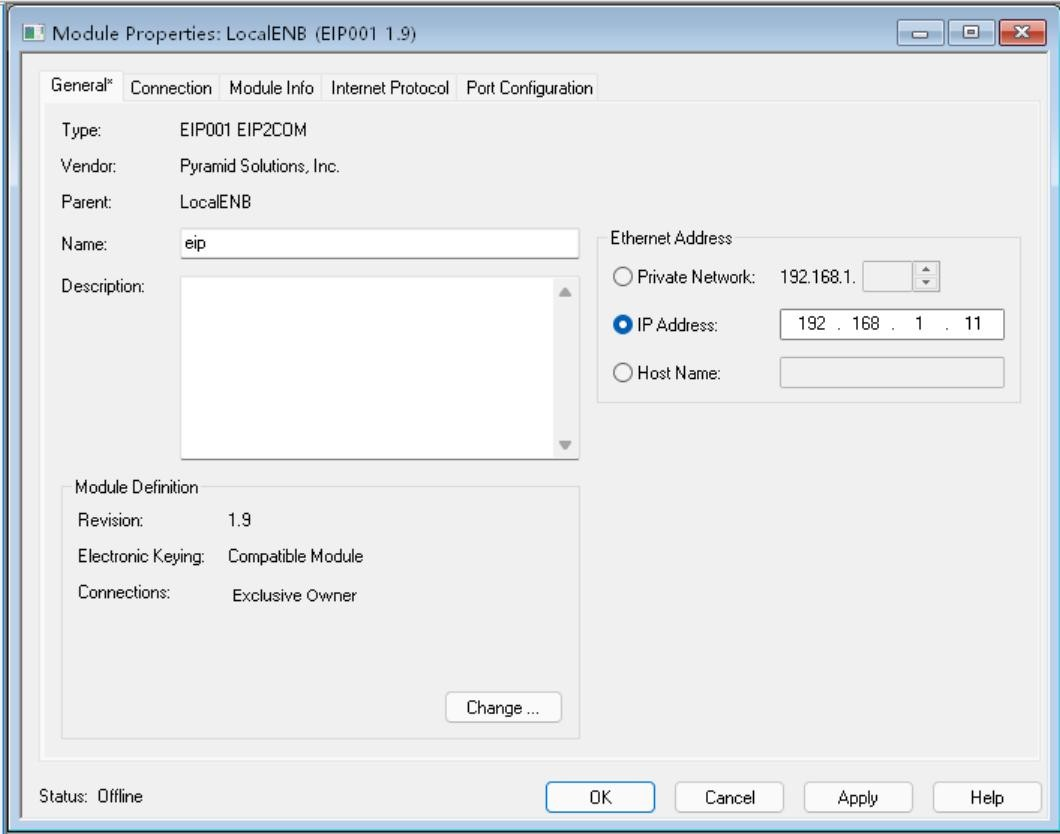
Task: Click the Exclusive Owner connections value
Action: pos(294,595)
